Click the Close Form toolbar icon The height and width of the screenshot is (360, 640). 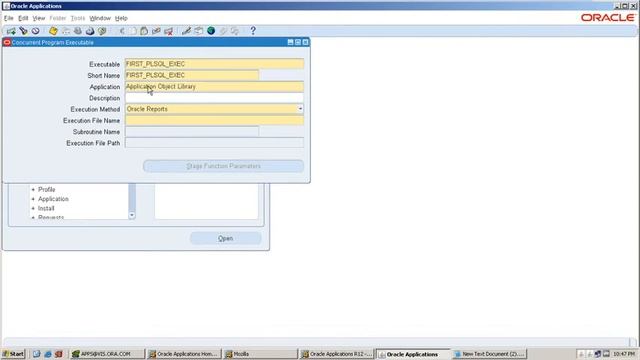[102, 31]
